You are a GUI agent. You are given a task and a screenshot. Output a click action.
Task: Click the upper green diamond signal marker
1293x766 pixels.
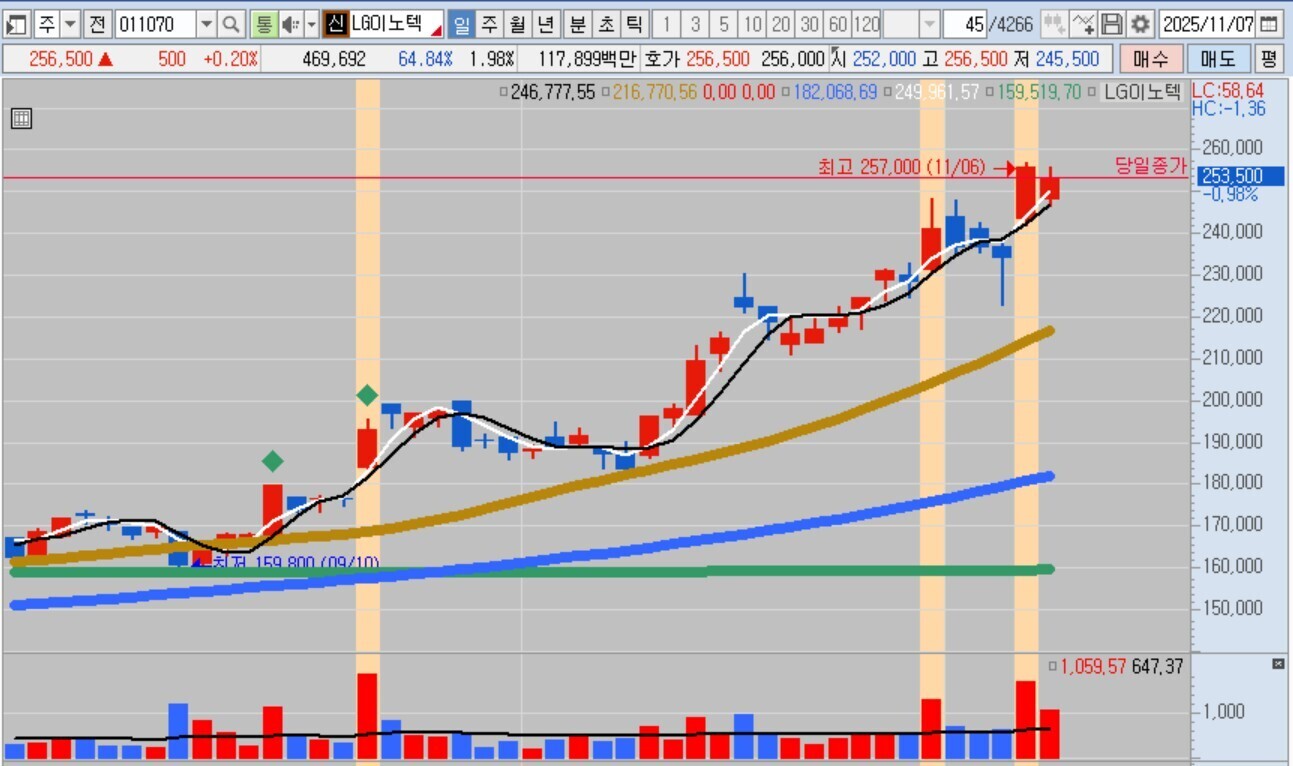(368, 395)
